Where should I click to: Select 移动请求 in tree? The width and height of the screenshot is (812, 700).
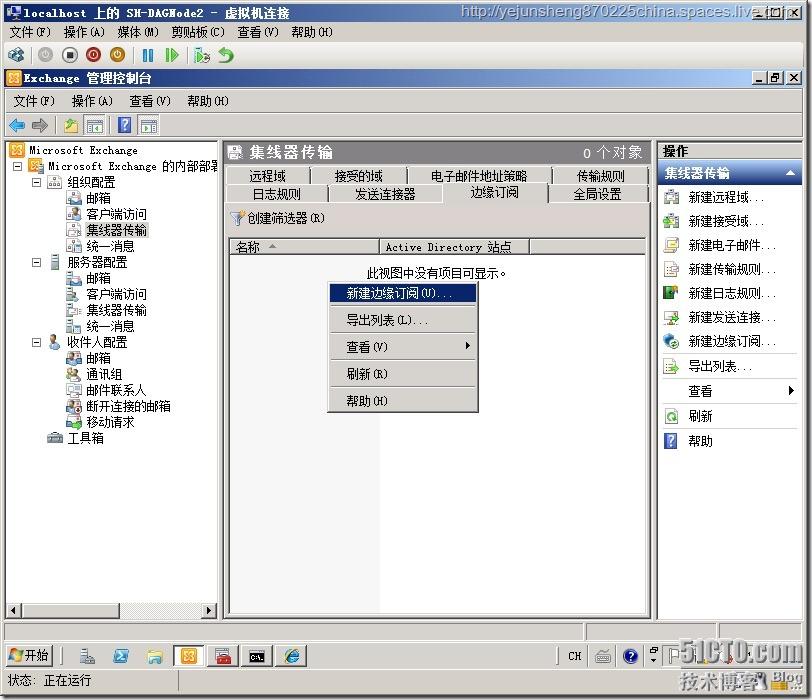pyautogui.click(x=110, y=422)
